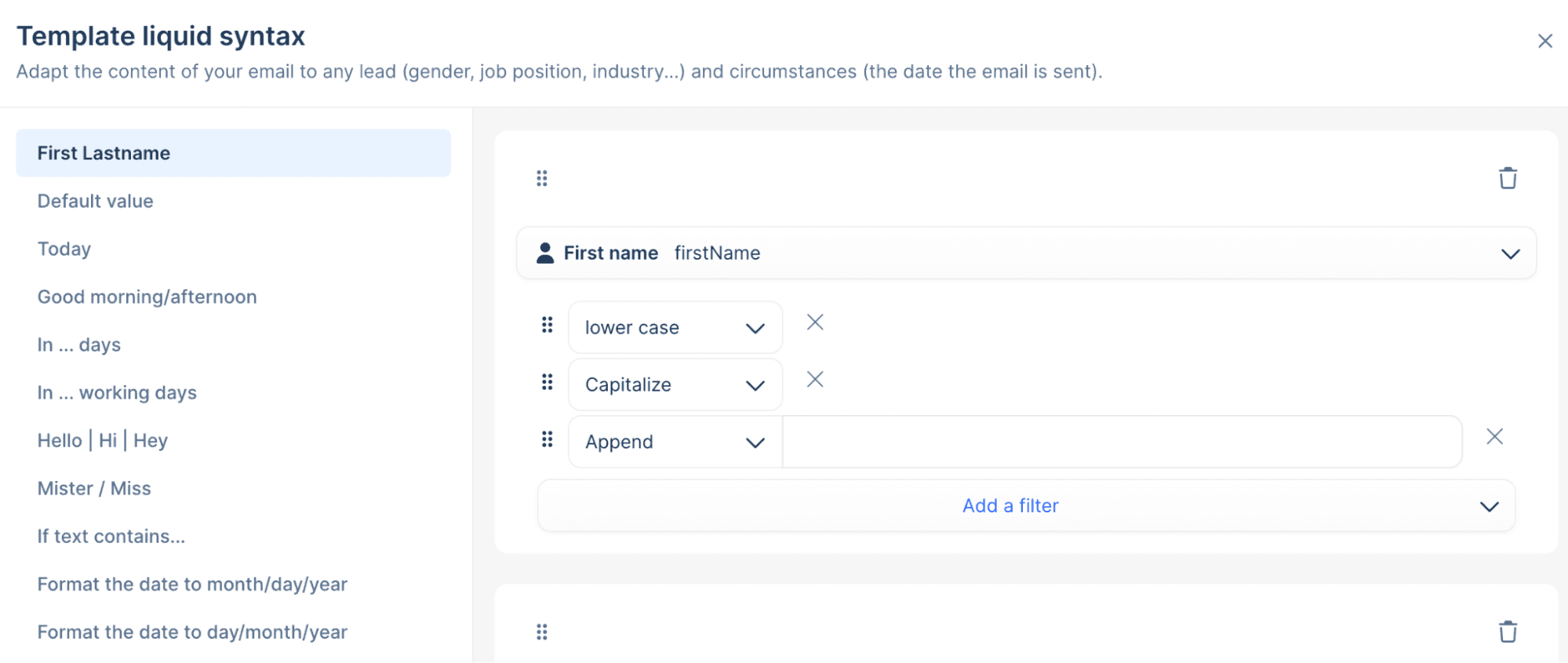Click the Append text input field
Screen dimensions: 1568x663
point(1122,443)
